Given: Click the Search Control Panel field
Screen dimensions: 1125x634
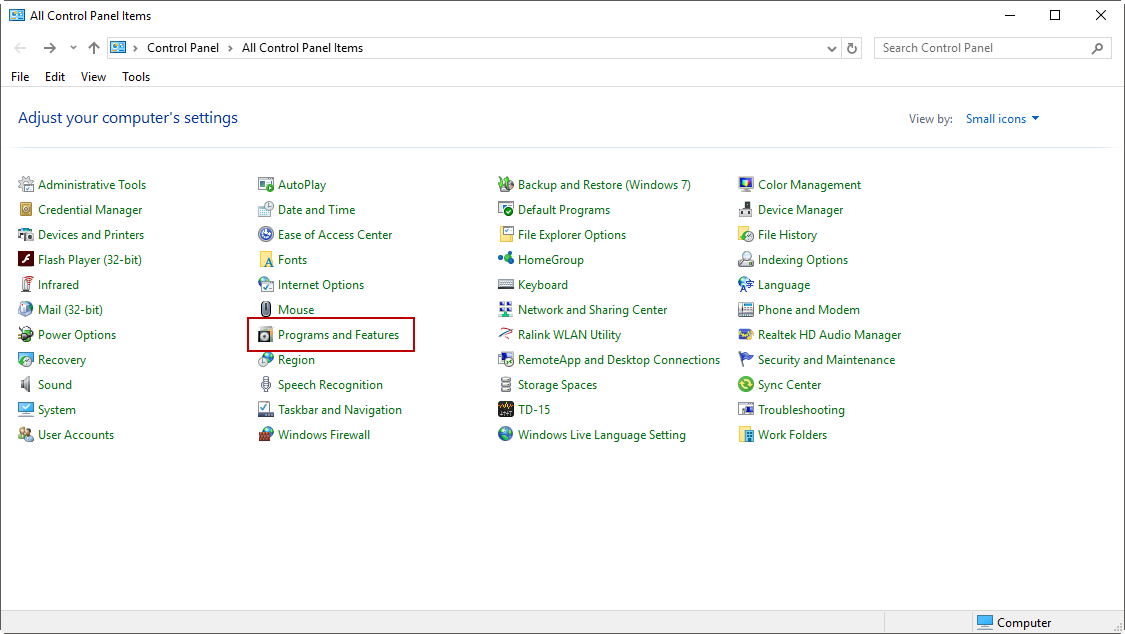Looking at the screenshot, I should 980,47.
